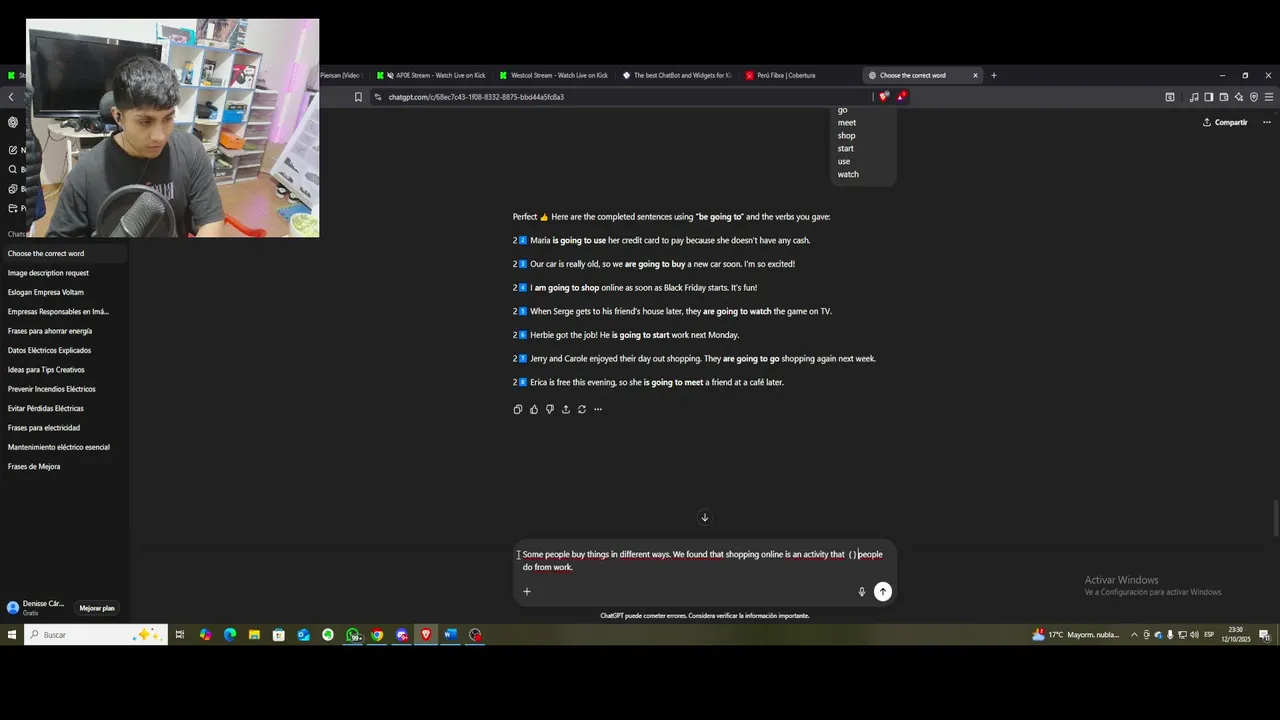
Task: Open Evitar Pérdidas Eléctricas chat
Action: 64,408
